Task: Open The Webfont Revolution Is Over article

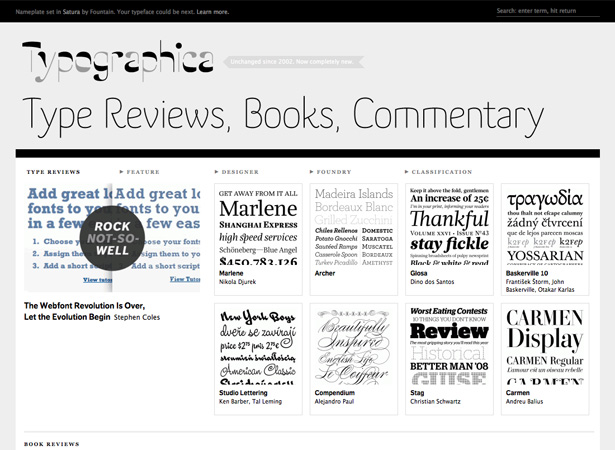Action: [84, 311]
